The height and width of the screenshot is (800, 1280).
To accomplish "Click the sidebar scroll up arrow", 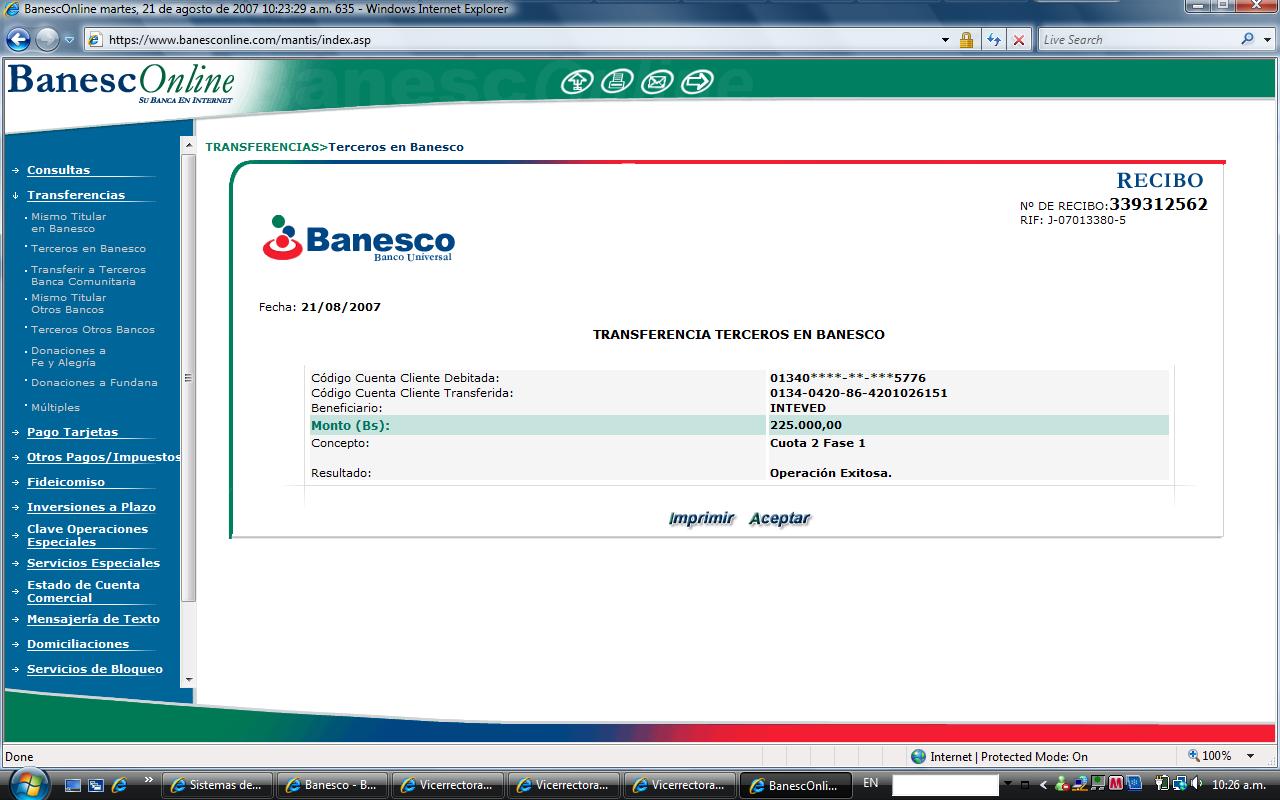I will [188, 146].
